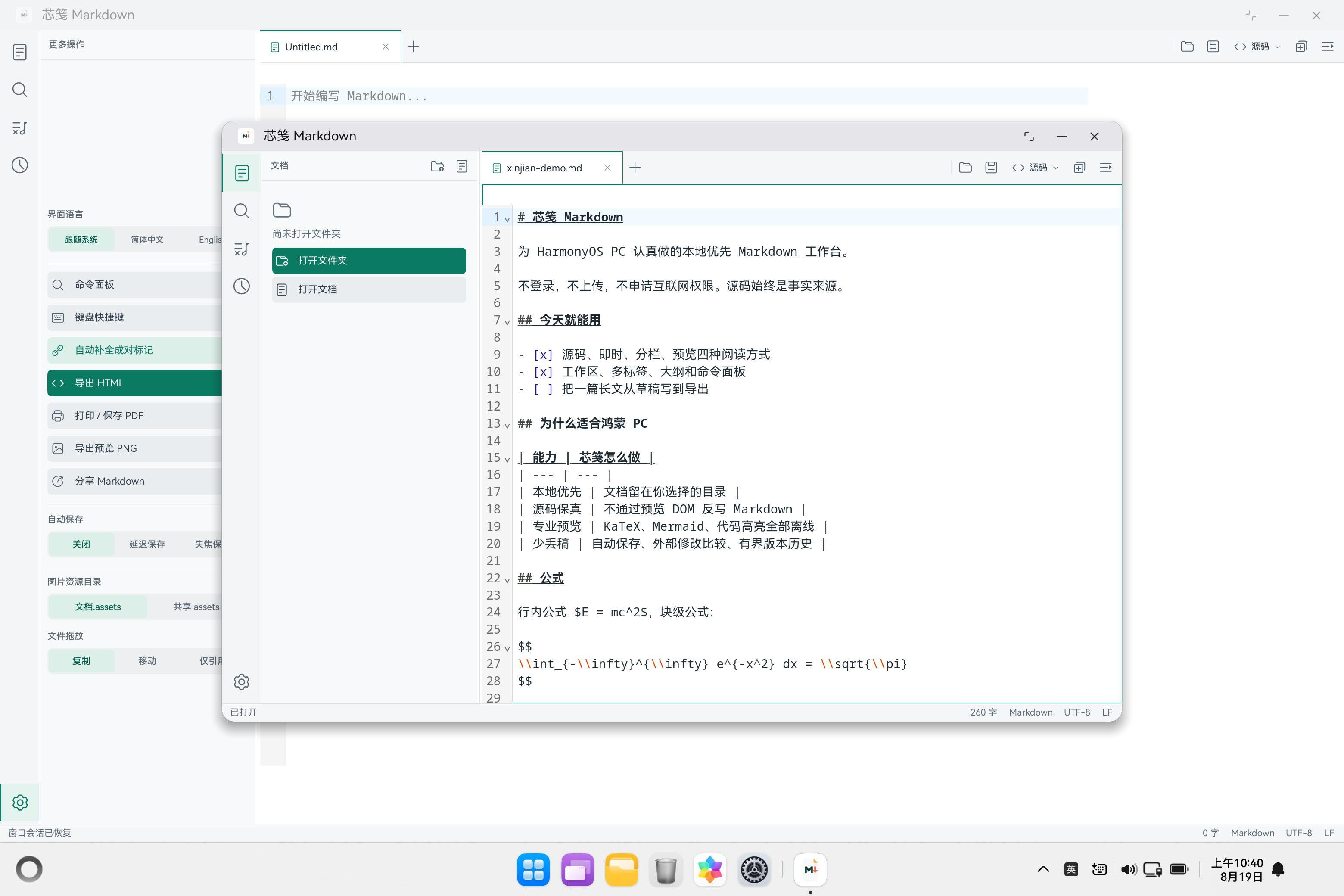
Task: Click settings gear in back window sidebar
Action: (20, 802)
